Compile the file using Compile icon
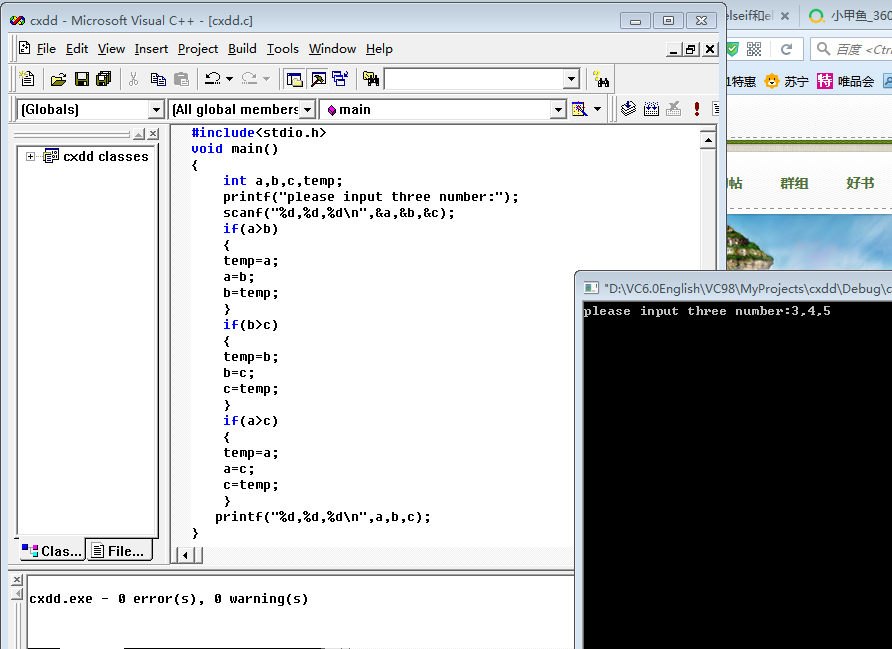Viewport: 892px width, 649px height. tap(628, 109)
